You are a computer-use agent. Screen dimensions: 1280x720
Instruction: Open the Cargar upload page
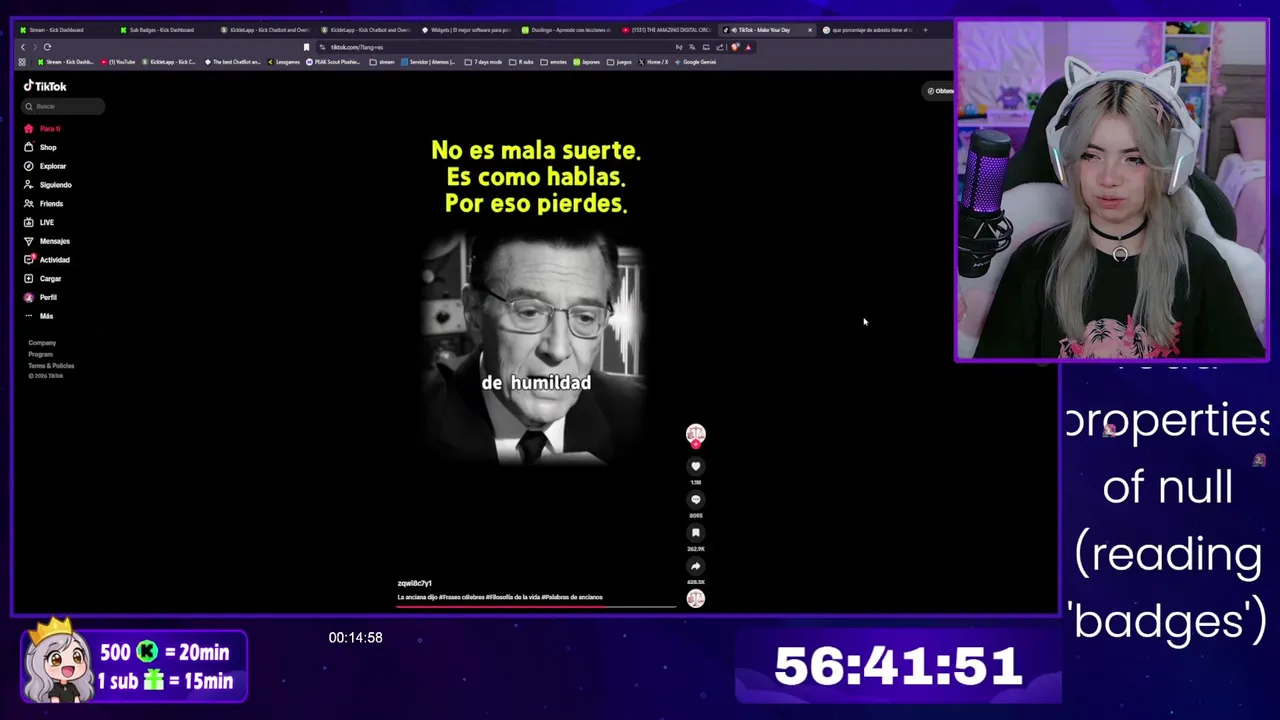click(x=43, y=279)
